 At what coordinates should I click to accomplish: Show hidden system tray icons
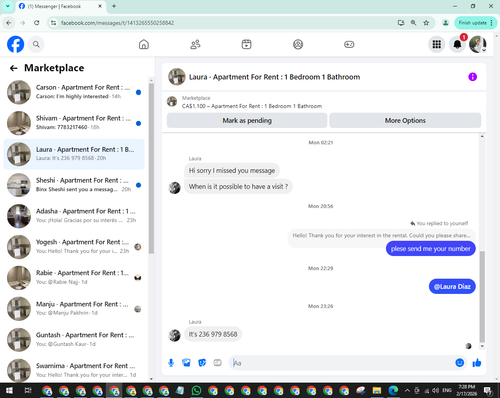407,390
